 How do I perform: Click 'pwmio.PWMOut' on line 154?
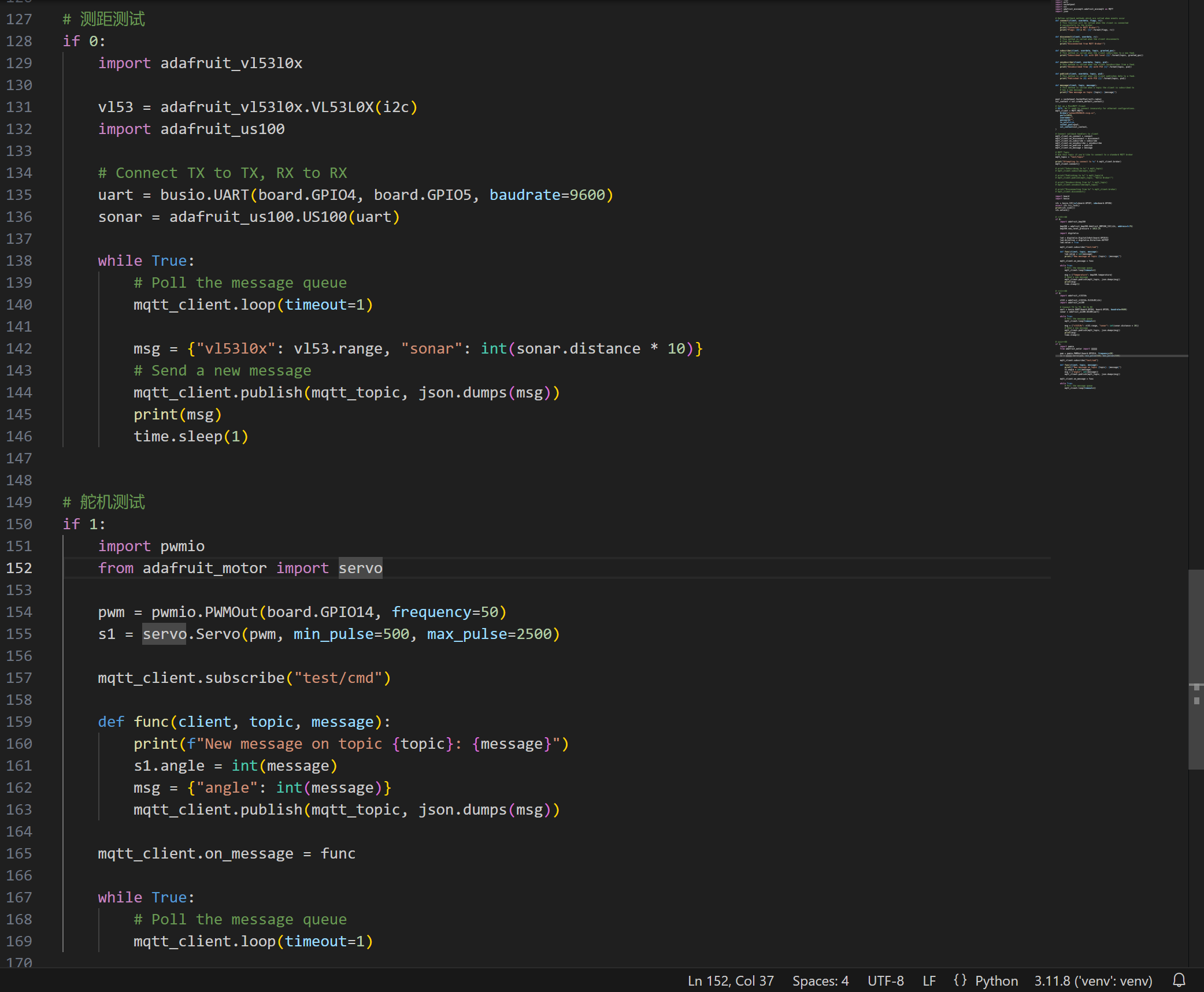[x=205, y=612]
